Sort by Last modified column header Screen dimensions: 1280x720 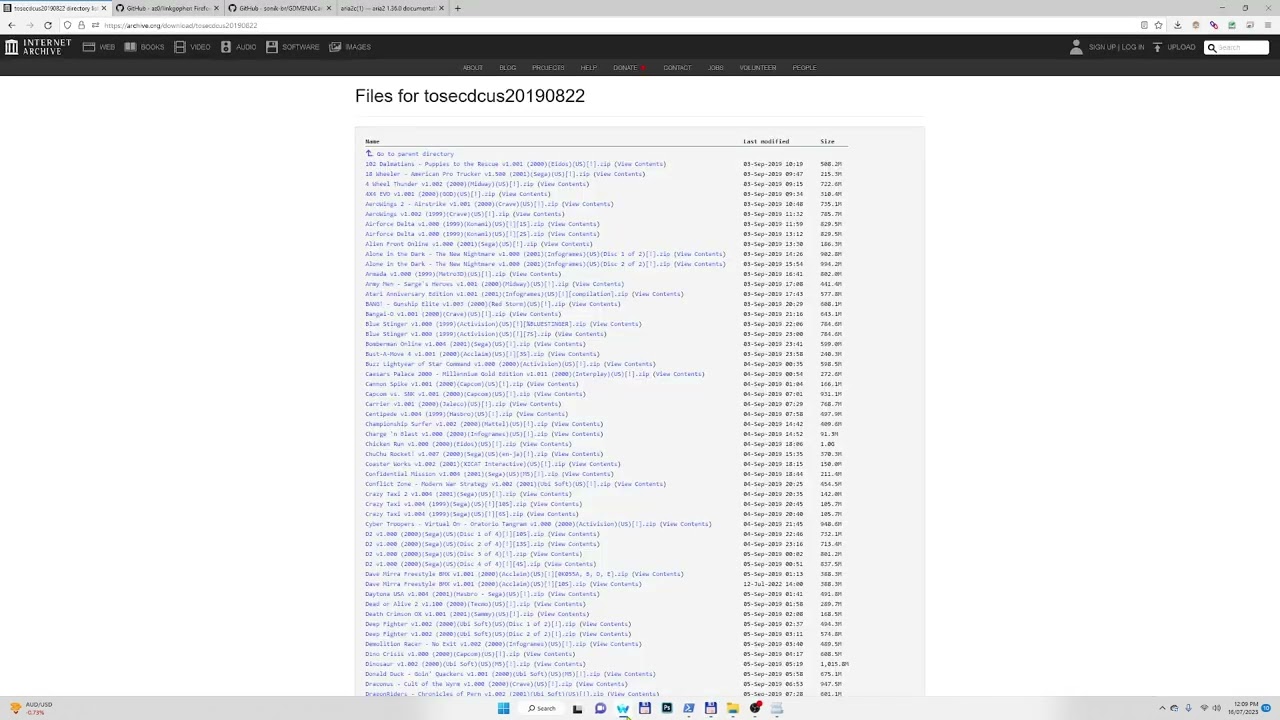(766, 142)
